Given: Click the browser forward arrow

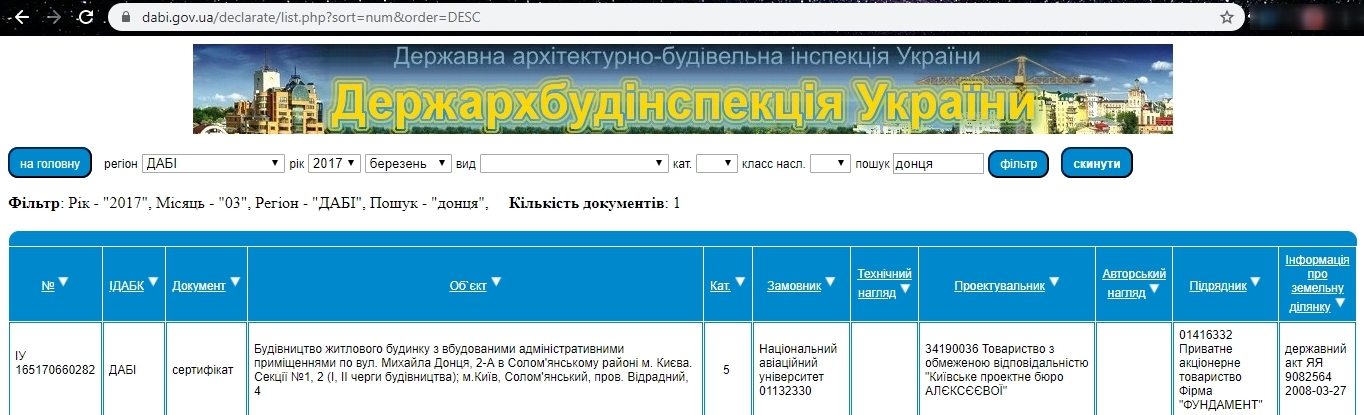Looking at the screenshot, I should coord(54,17).
